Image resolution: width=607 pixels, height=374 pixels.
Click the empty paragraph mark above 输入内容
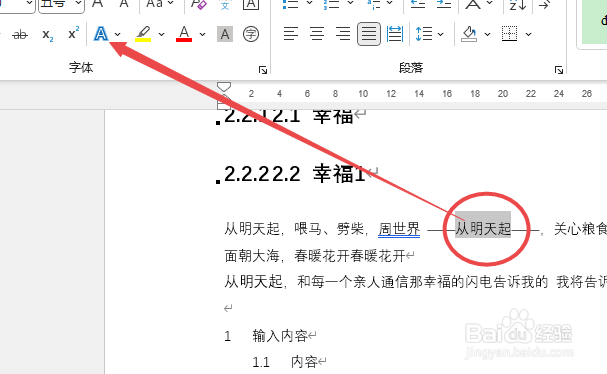point(228,309)
